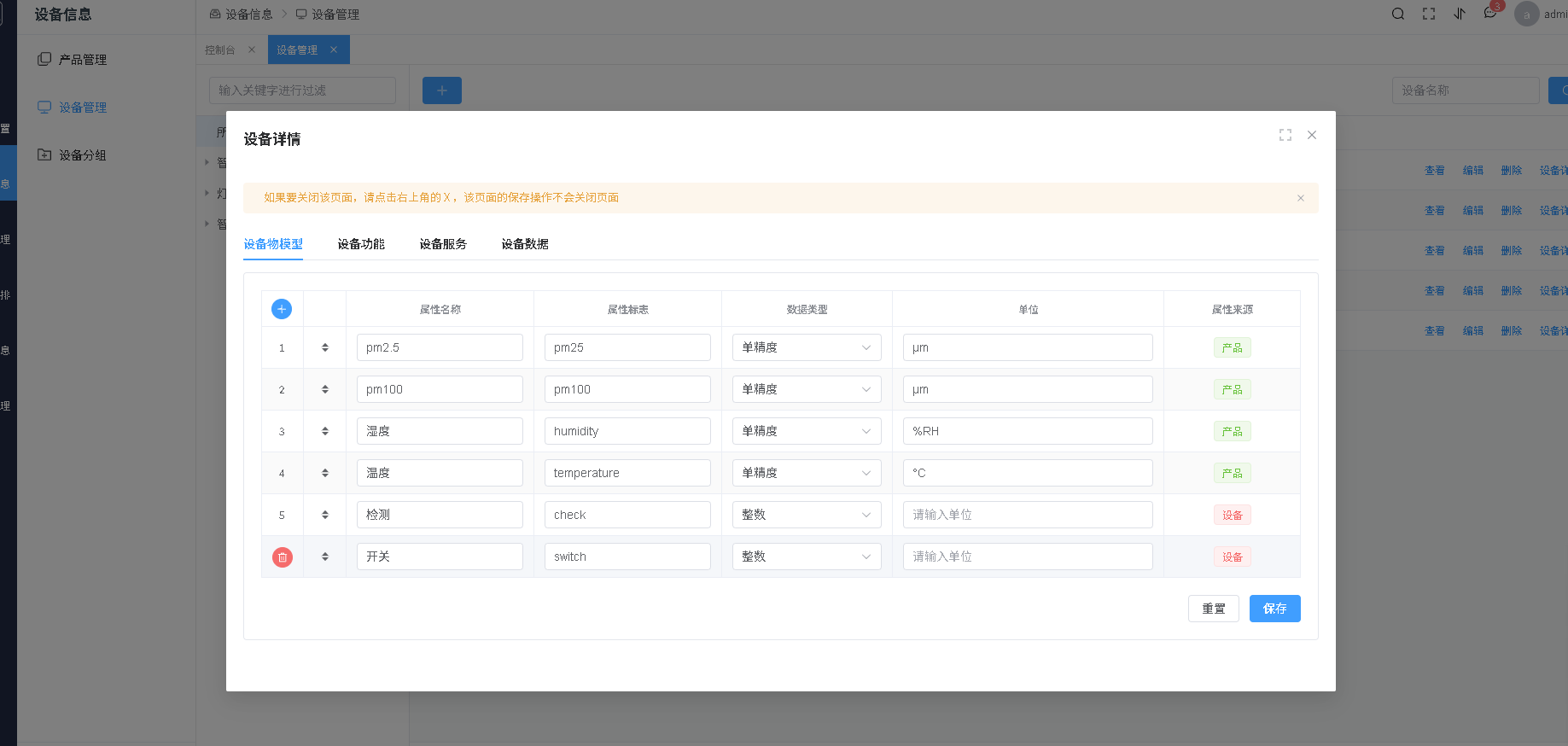This screenshot has height=746, width=1568.
Task: Switch to the 设备数据 tab
Action: pyautogui.click(x=525, y=244)
